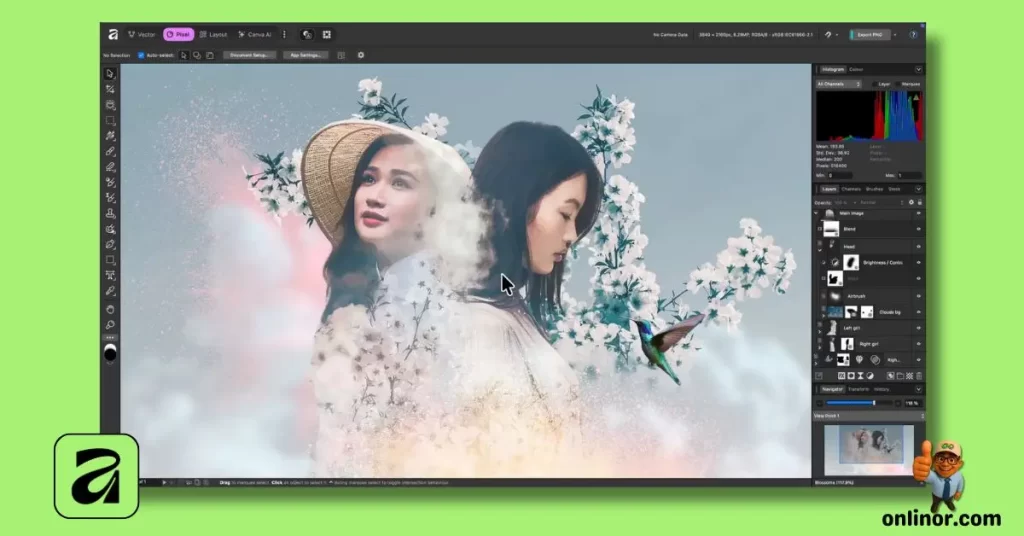Click the page icon before Document Setup
1024x536 pixels.
tap(210, 55)
